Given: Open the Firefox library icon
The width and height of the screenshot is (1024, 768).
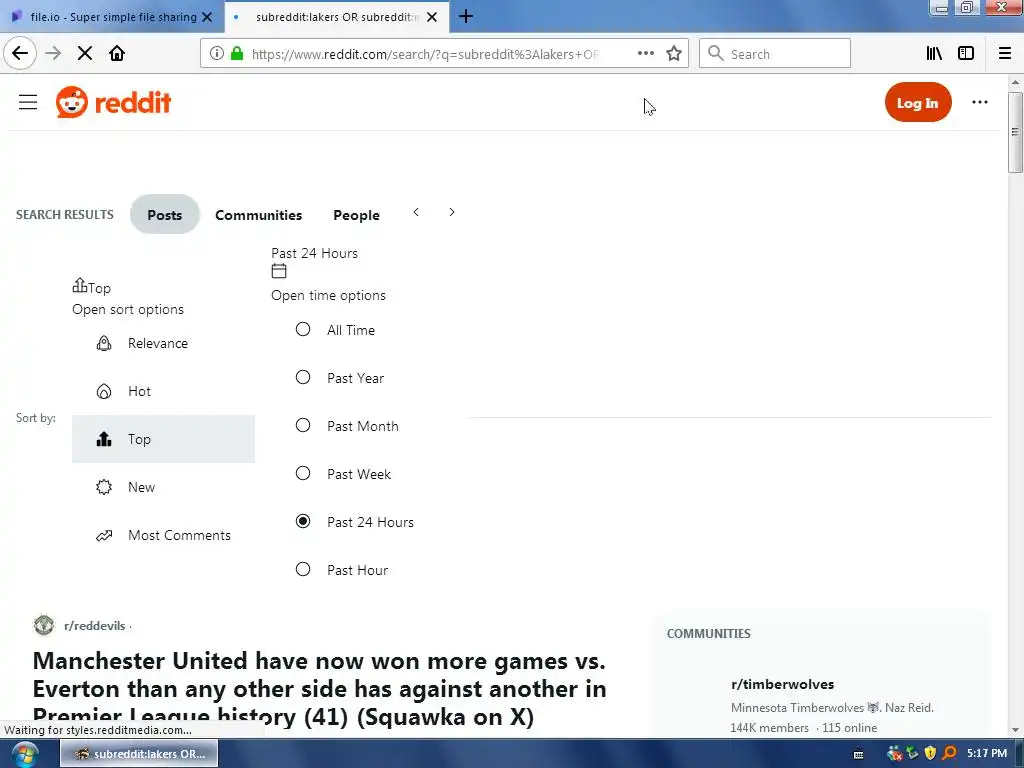Looking at the screenshot, I should tap(934, 54).
